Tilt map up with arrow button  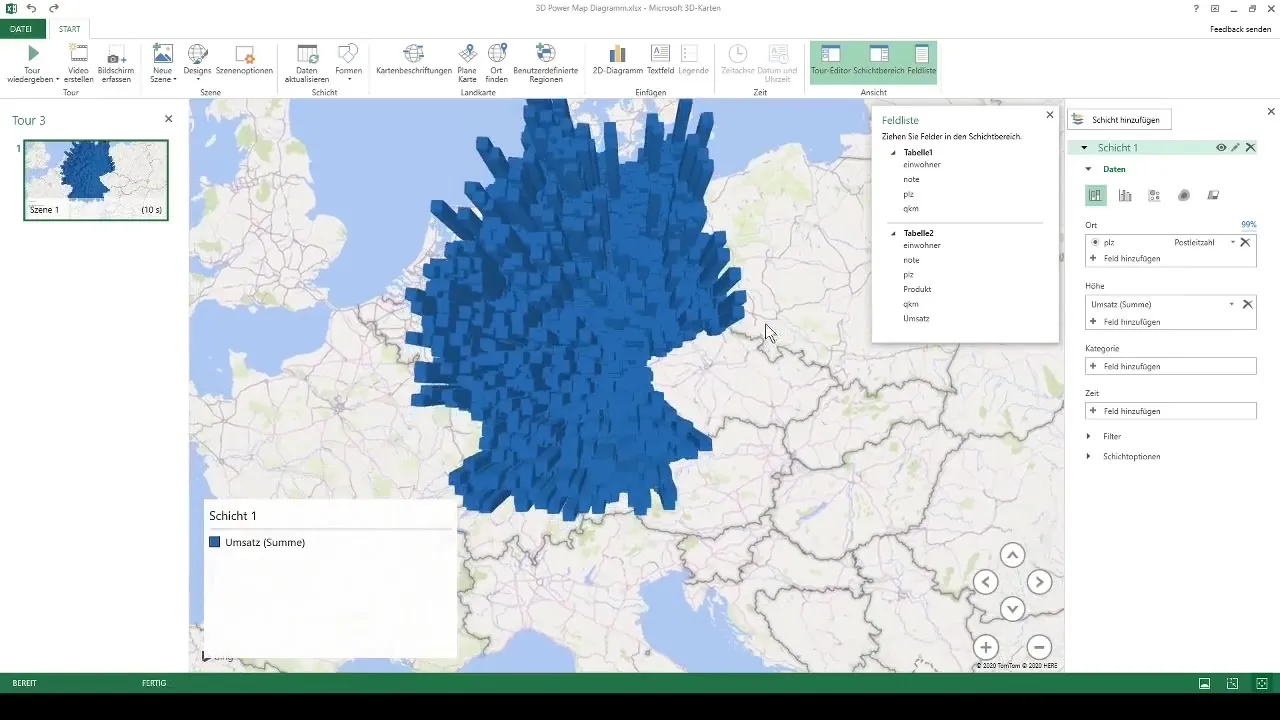tap(1012, 556)
